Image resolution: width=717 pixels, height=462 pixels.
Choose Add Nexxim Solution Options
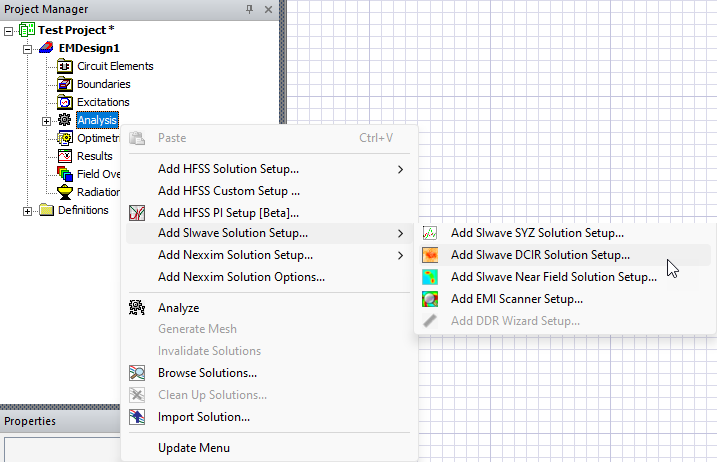(269, 277)
